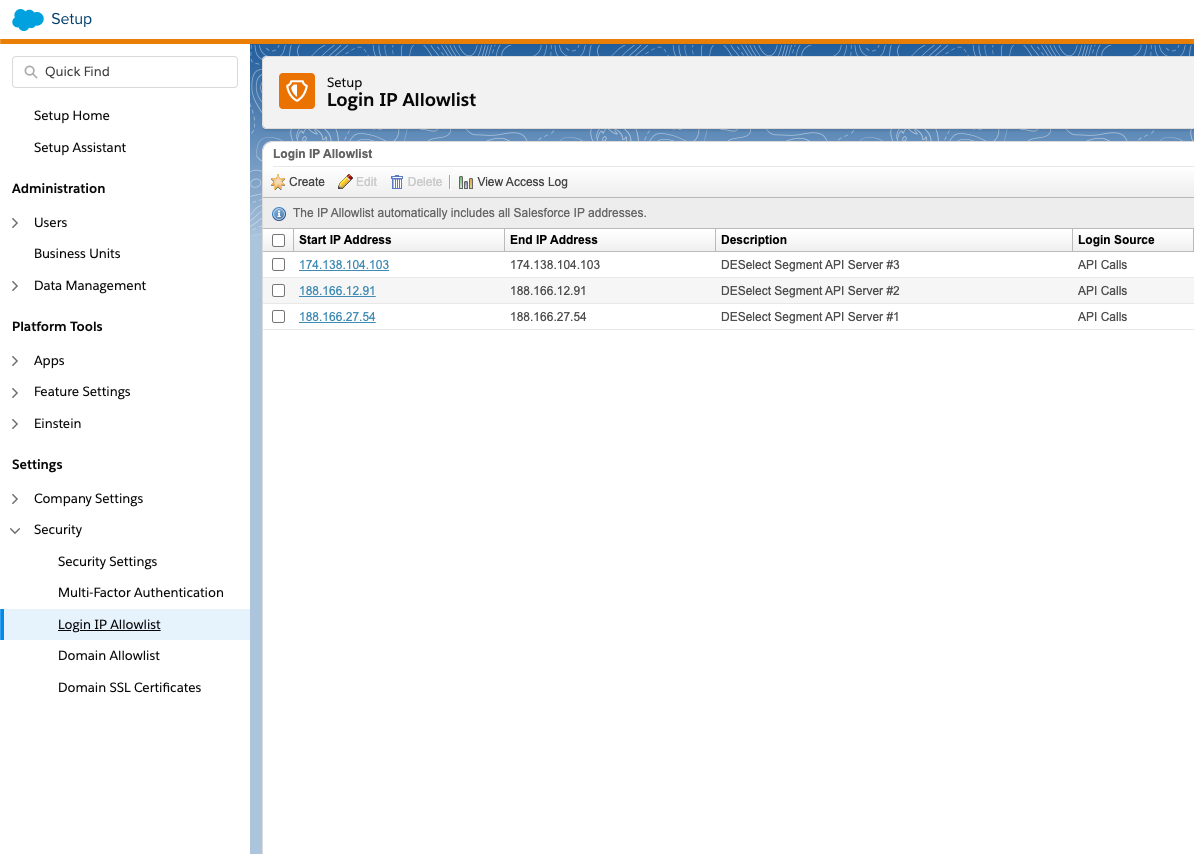Expand the Company Settings chevron
1194x854 pixels.
click(x=15, y=499)
